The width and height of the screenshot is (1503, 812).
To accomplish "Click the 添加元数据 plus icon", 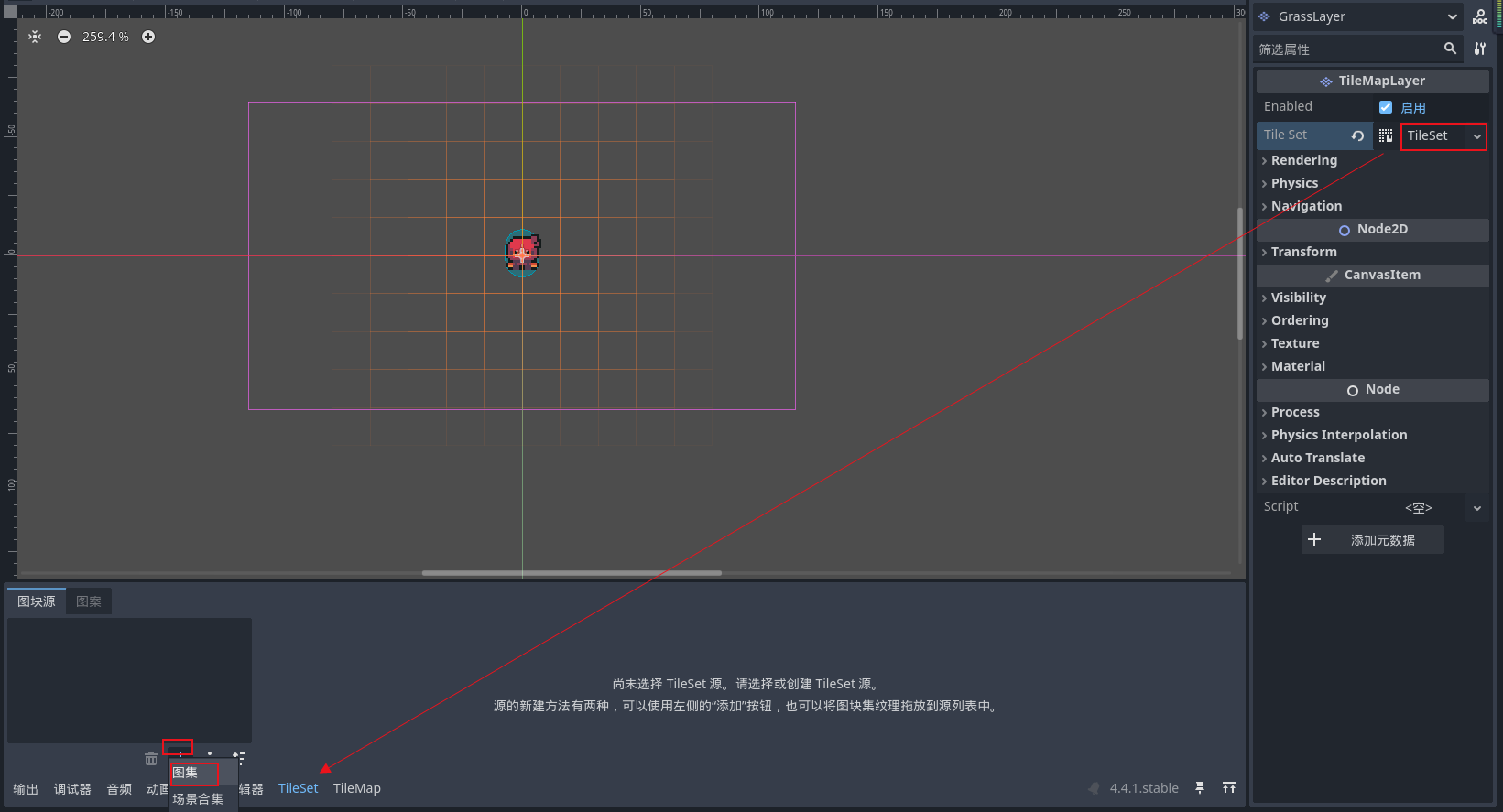I will 1314,539.
